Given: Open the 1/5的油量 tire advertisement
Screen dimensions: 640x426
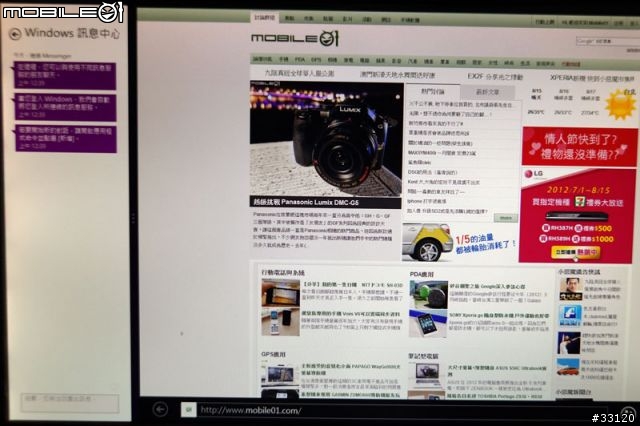Looking at the screenshot, I should point(460,242).
